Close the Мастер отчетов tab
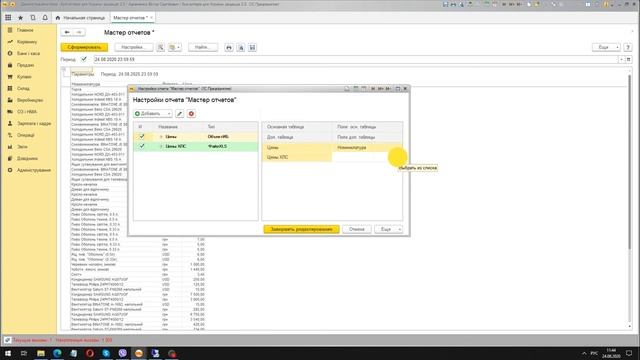The image size is (640, 360). click(151, 18)
